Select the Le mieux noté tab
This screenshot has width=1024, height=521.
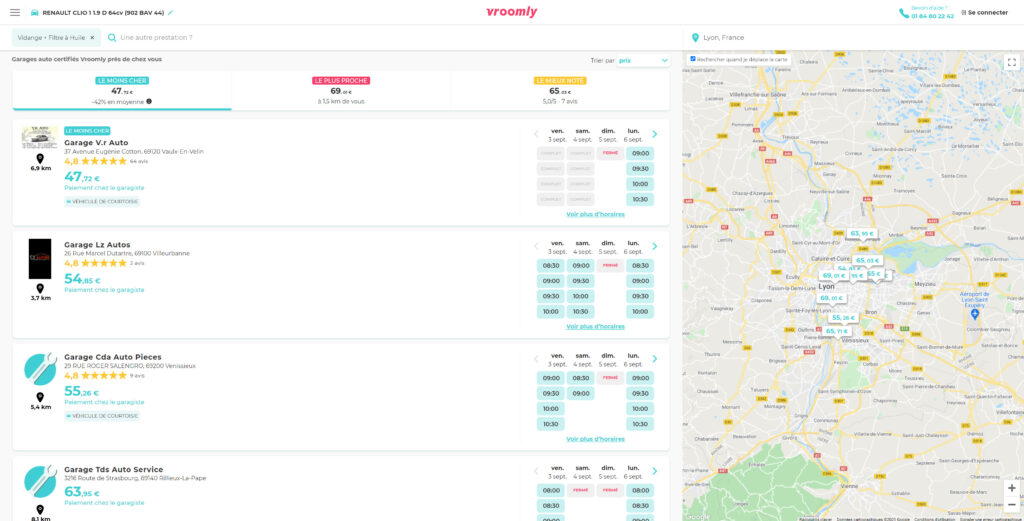560,91
